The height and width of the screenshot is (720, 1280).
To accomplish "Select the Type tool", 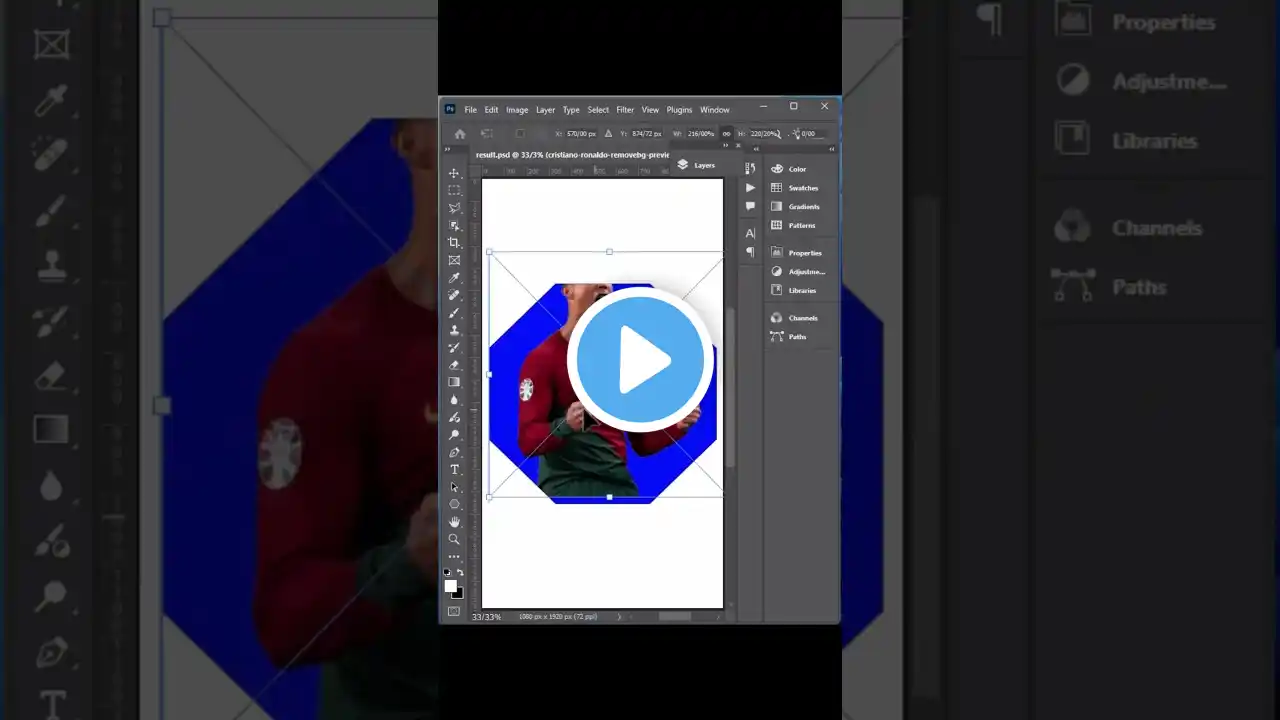I will click(454, 469).
